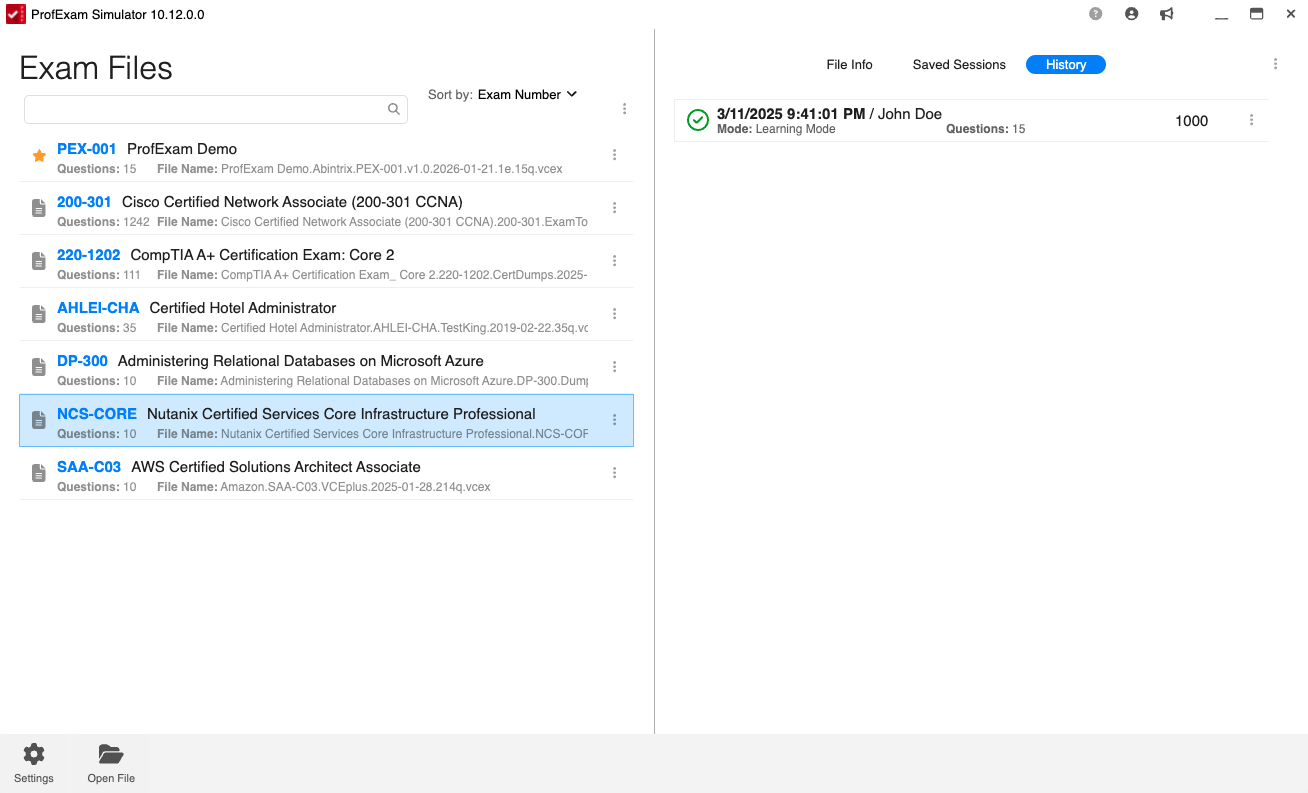Screen dimensions: 1308x793
Task: Open the more options menu for AHLEI-CHA
Action: [x=614, y=314]
